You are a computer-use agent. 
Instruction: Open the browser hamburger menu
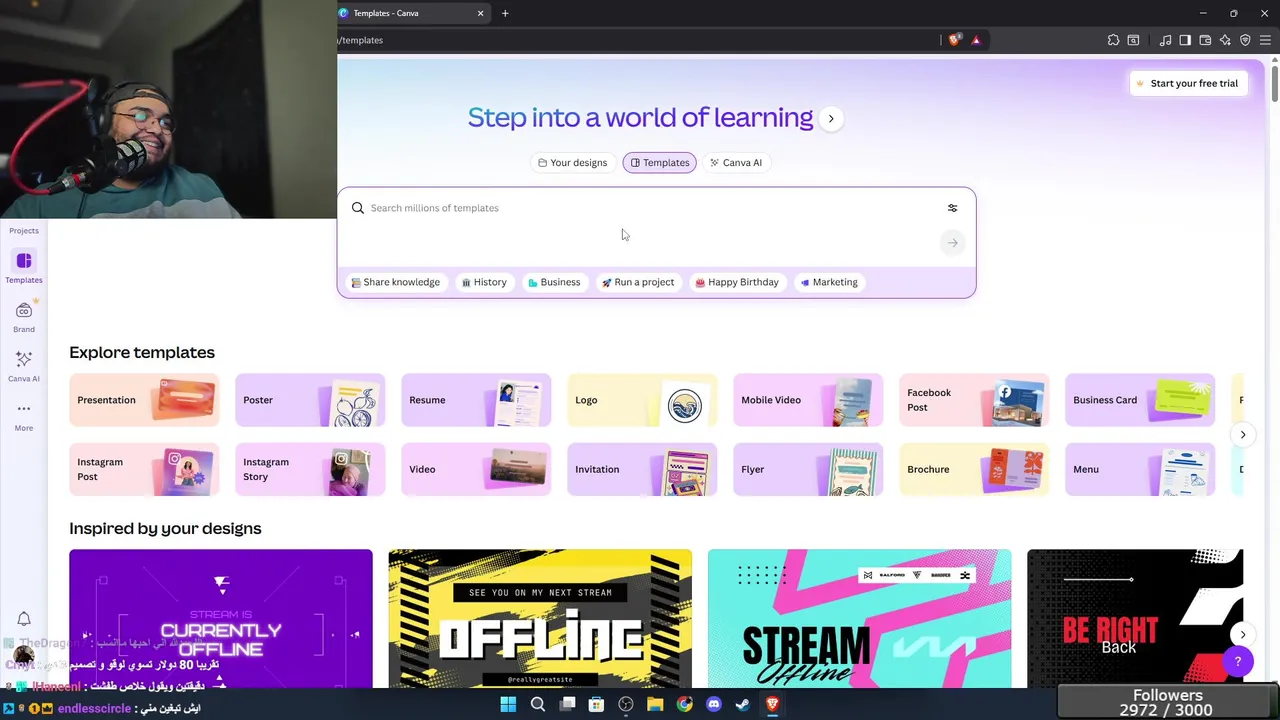coord(1265,40)
